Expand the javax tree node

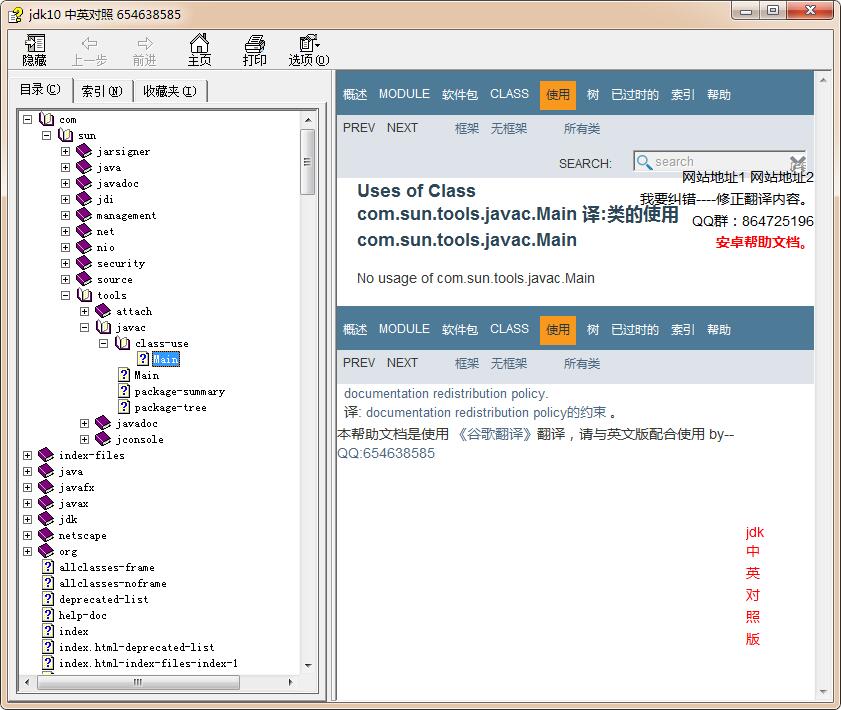(x=27, y=504)
